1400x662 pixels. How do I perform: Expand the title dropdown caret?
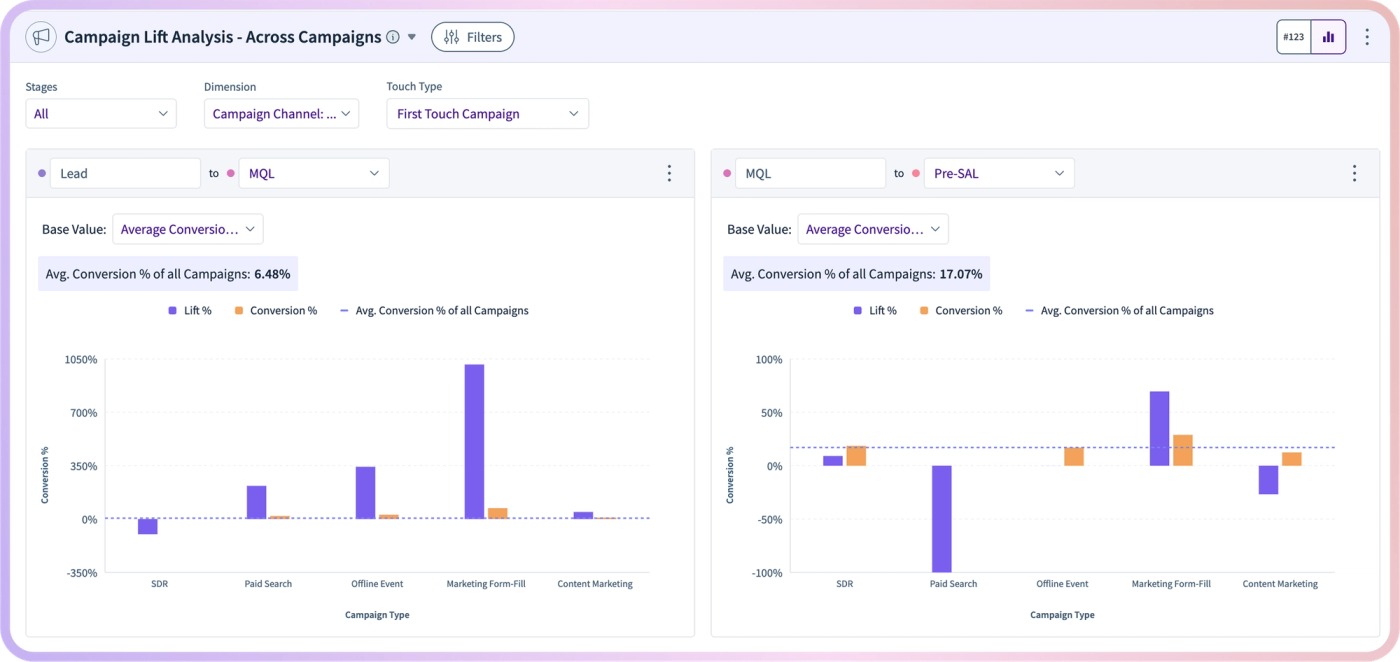coord(412,37)
